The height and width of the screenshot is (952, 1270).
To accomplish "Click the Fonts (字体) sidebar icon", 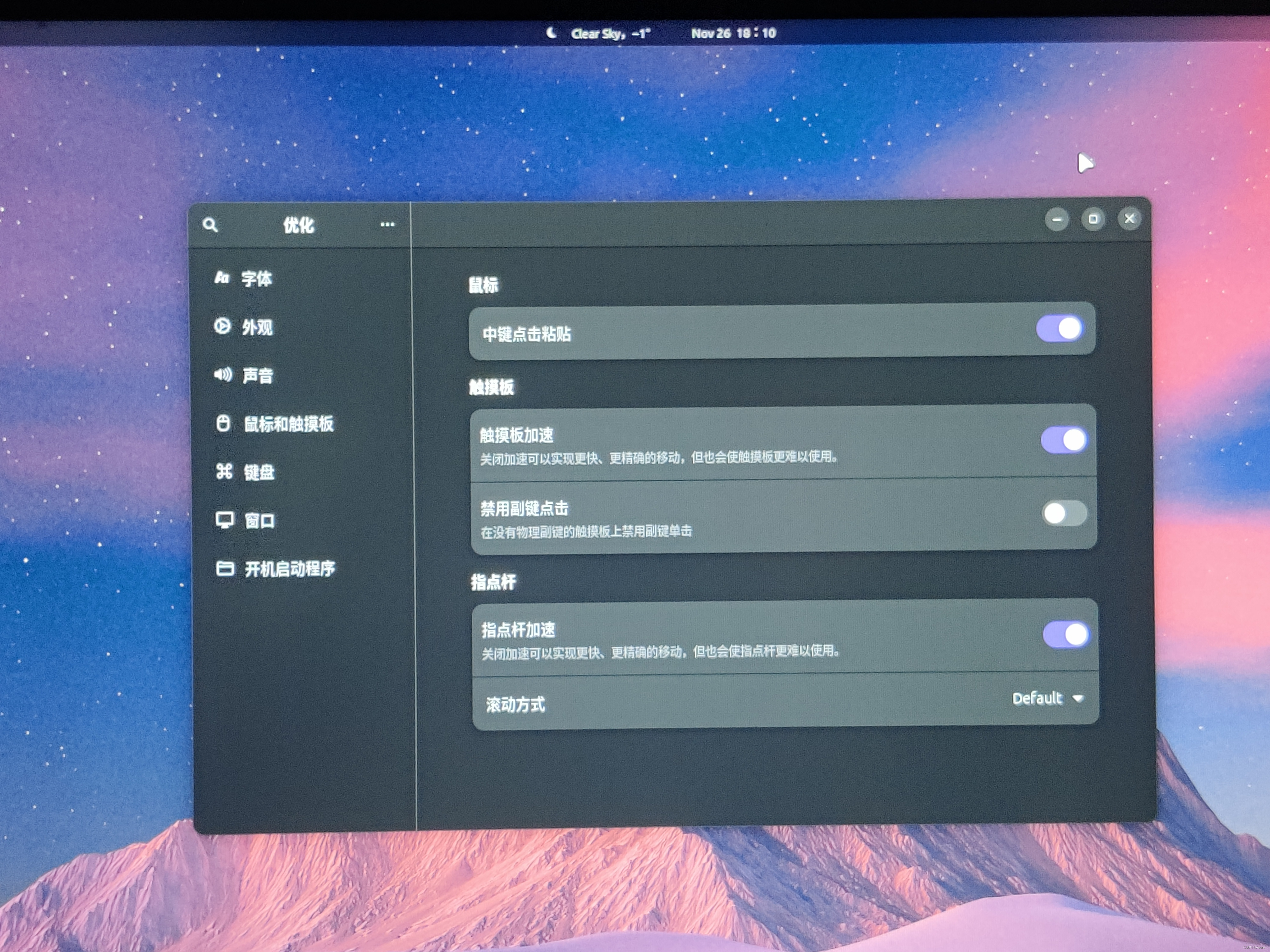I will point(222,278).
